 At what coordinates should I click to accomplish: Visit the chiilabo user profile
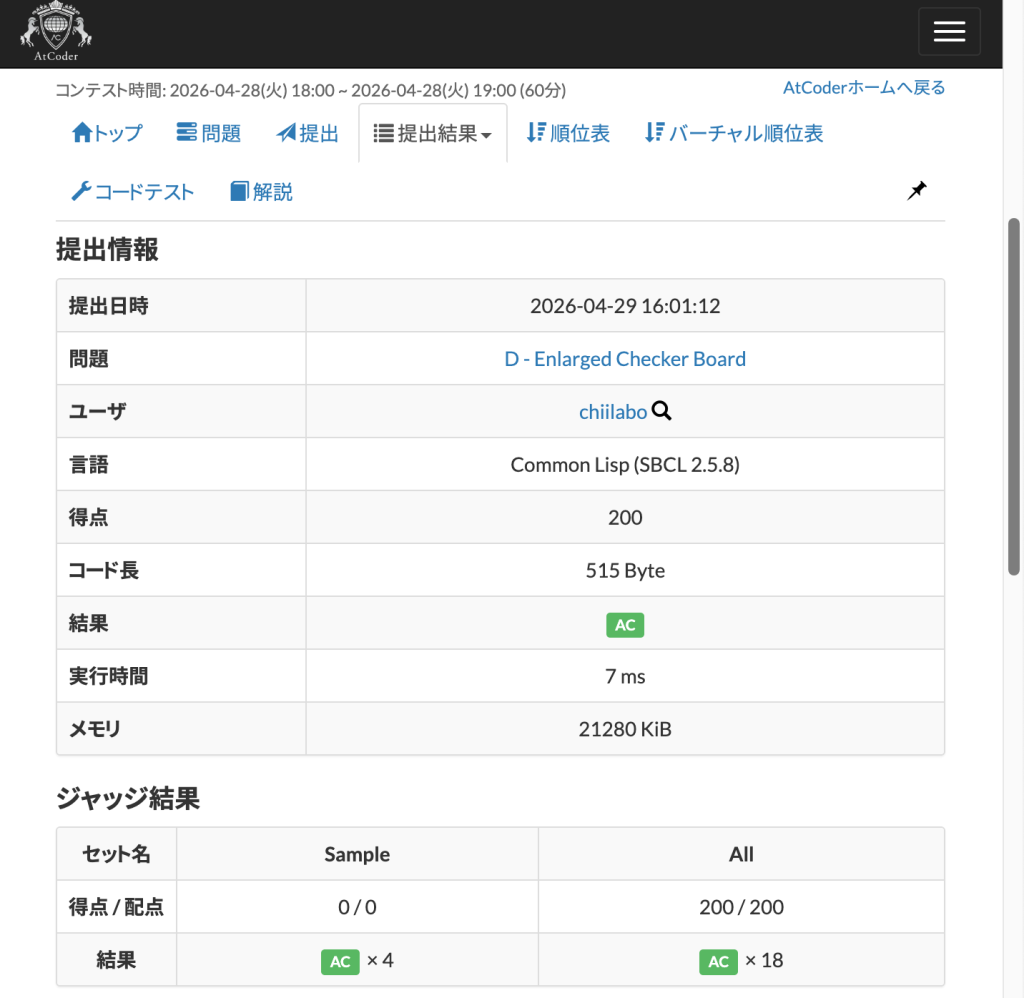(x=612, y=412)
